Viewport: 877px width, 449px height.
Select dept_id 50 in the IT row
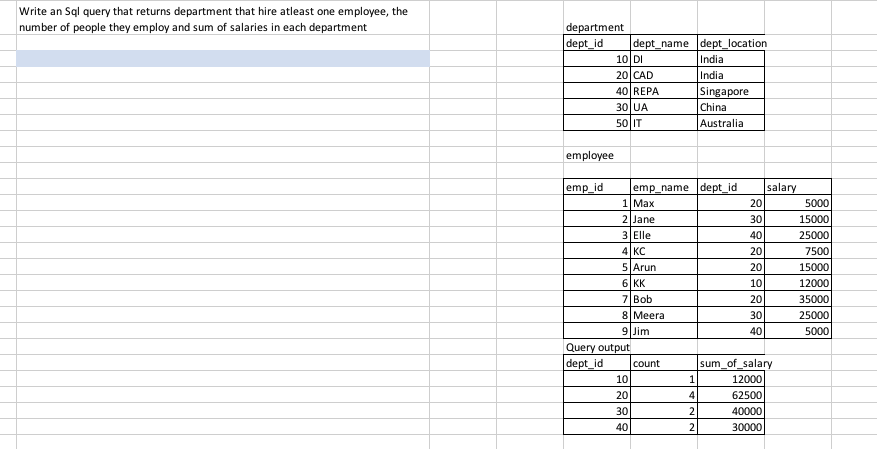point(597,123)
